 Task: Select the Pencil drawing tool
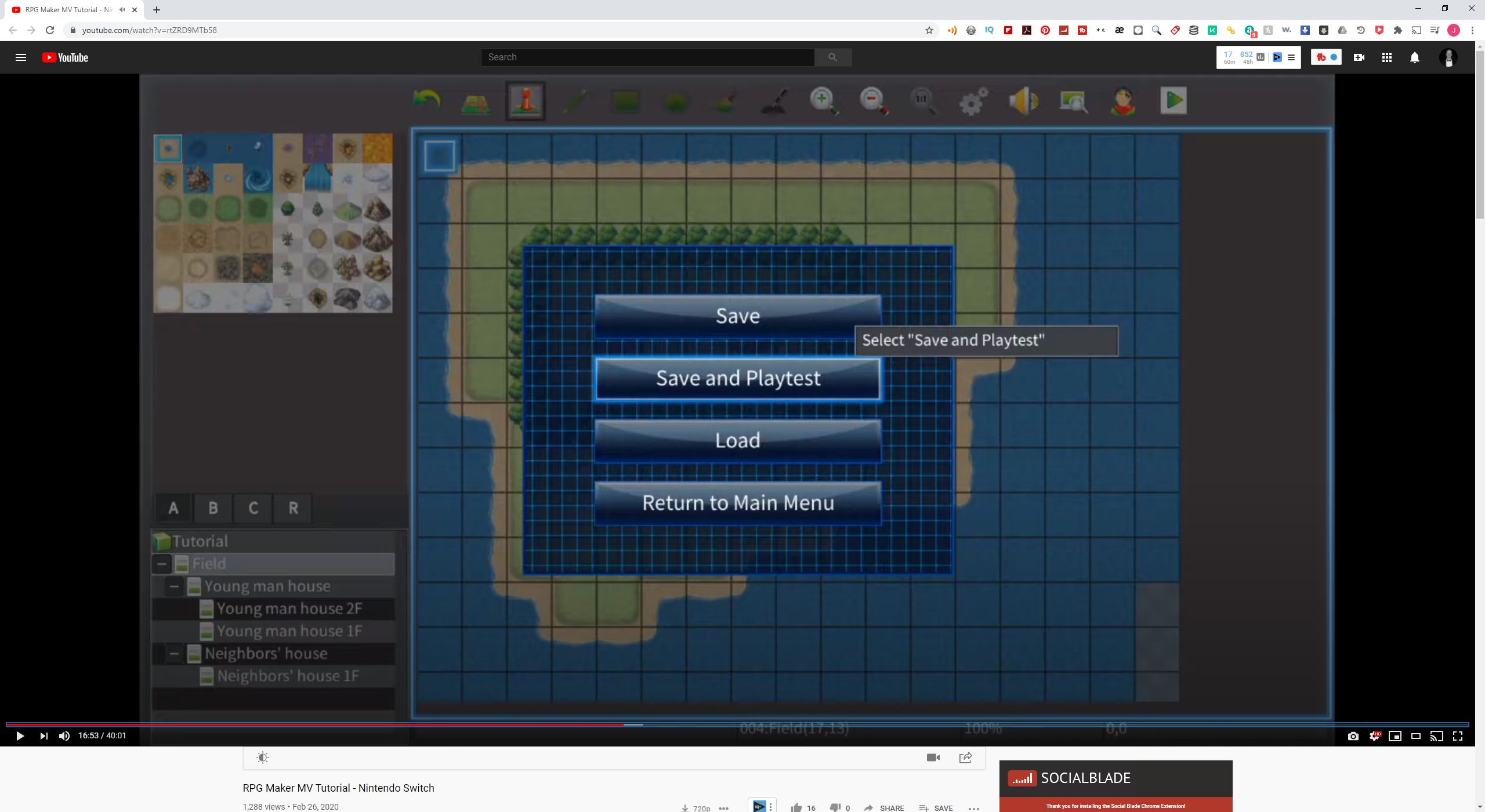pos(577,101)
